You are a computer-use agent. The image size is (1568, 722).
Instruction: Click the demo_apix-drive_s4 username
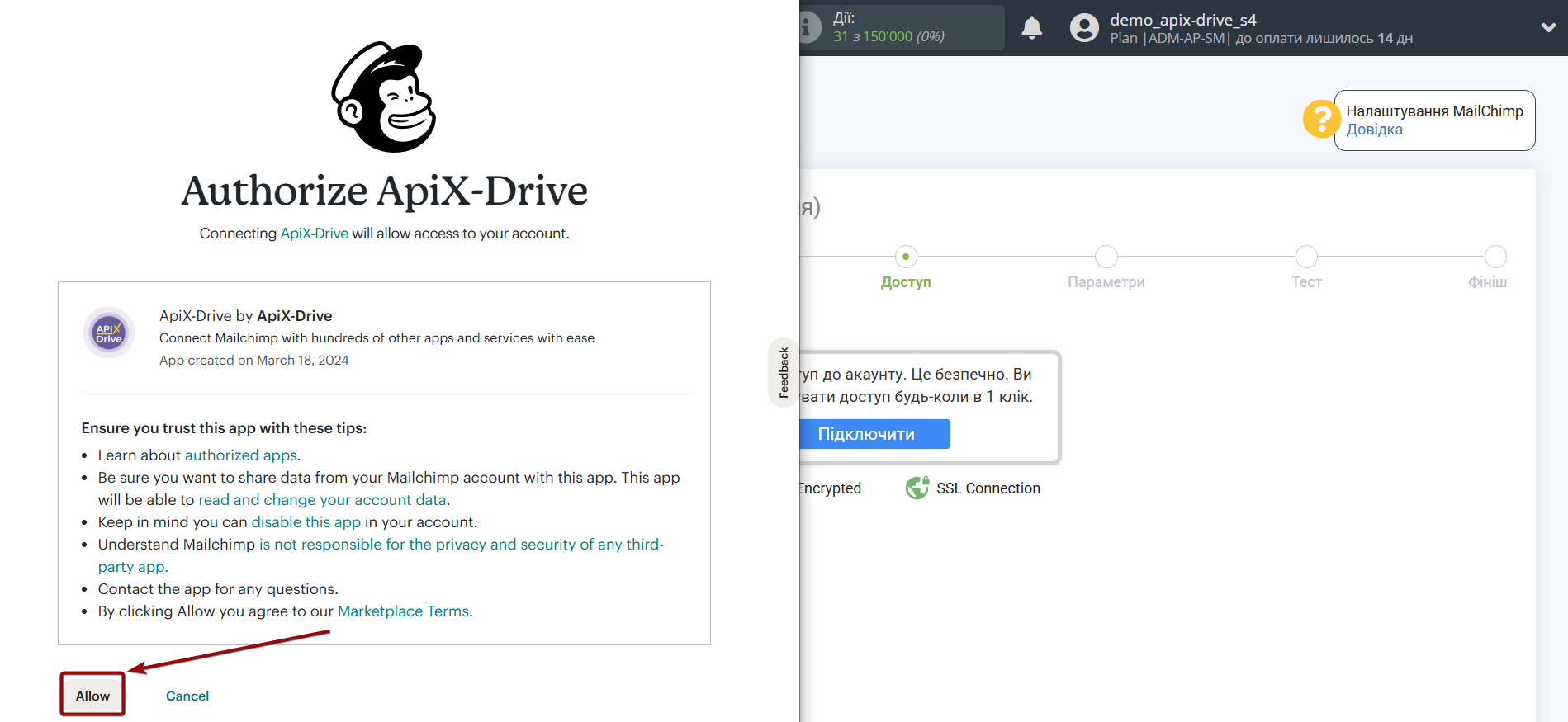1182,20
